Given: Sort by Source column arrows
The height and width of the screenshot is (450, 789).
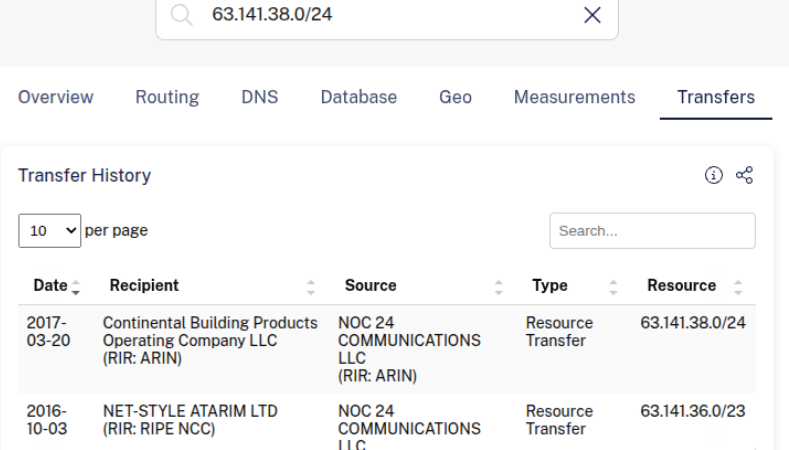Looking at the screenshot, I should click(498, 286).
